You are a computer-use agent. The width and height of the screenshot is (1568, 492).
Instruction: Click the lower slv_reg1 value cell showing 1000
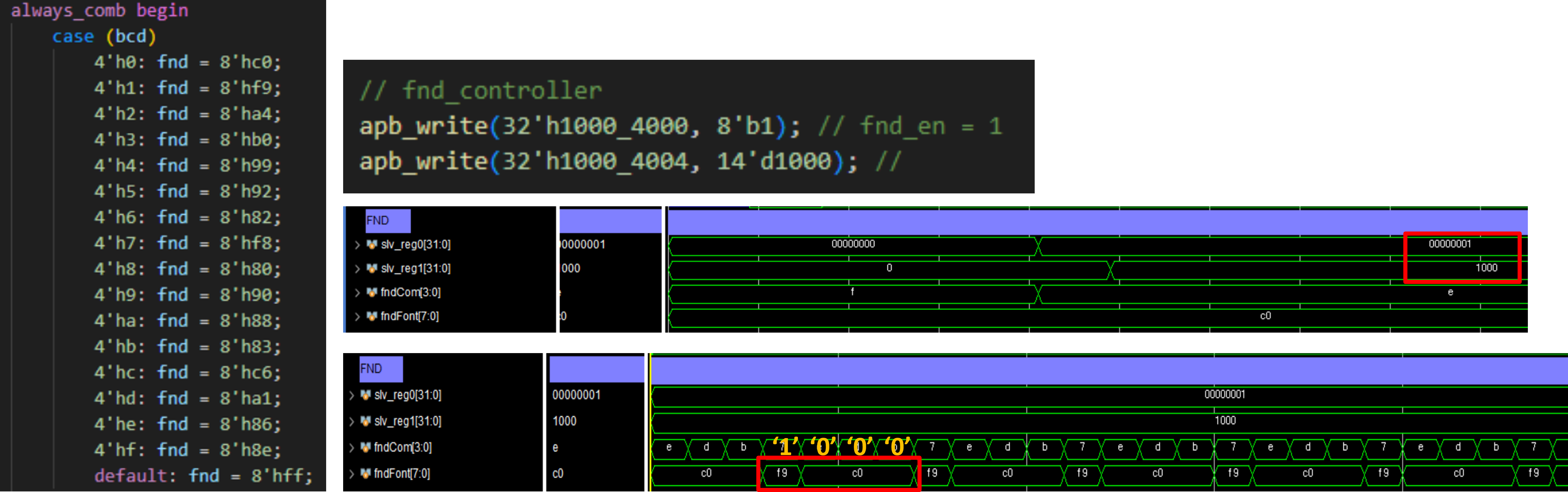564,421
